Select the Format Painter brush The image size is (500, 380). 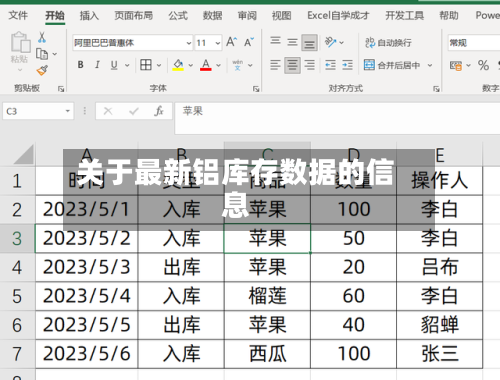(x=42, y=70)
